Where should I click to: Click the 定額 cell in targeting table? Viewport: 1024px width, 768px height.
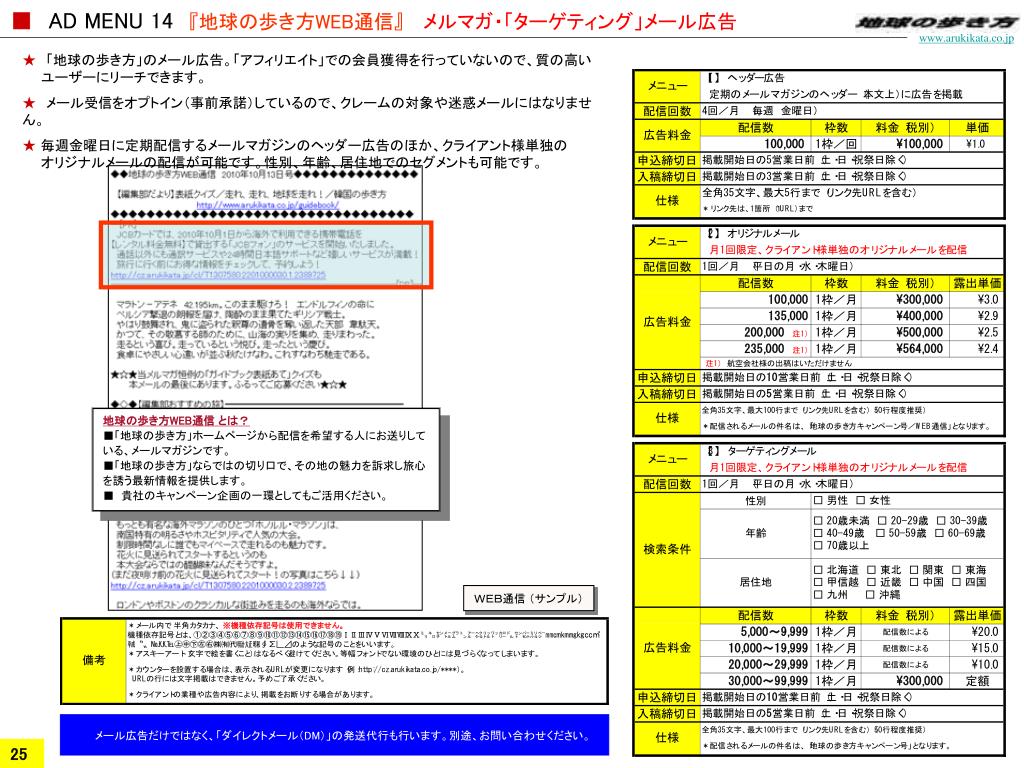(978, 680)
